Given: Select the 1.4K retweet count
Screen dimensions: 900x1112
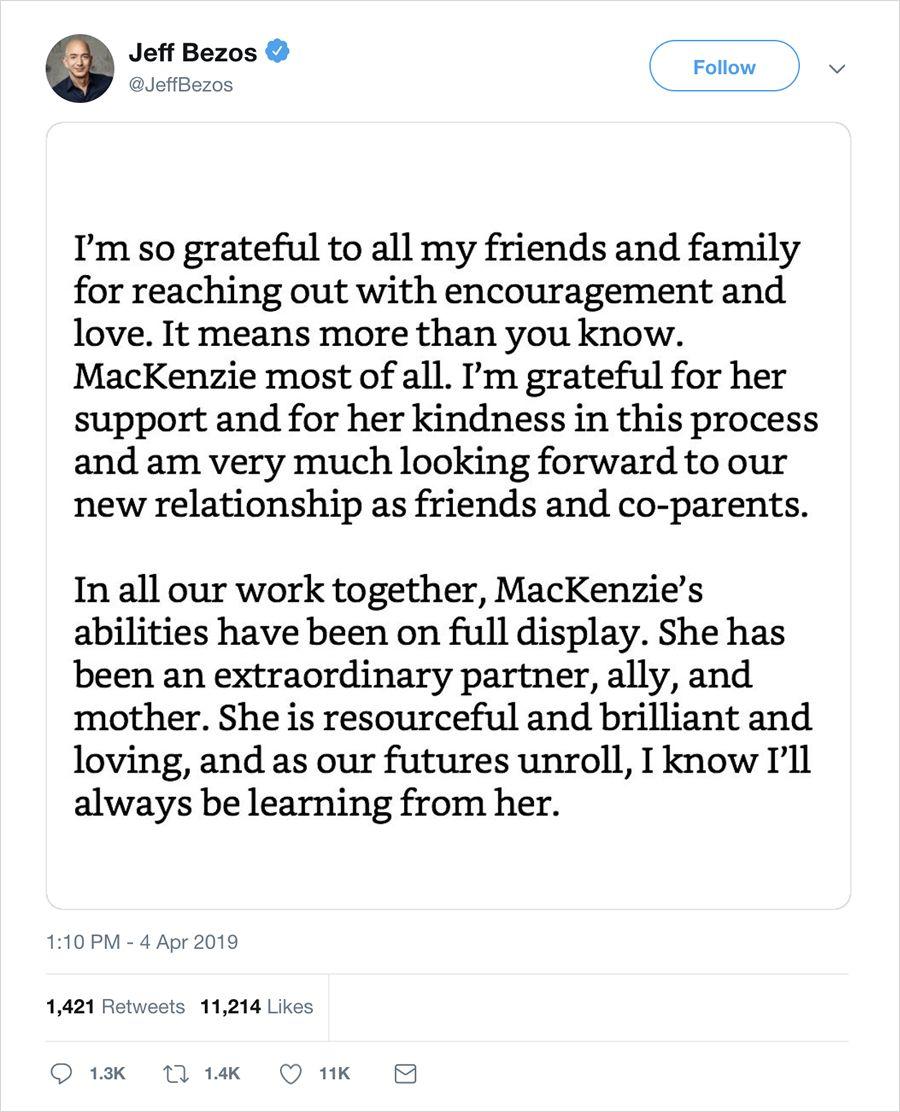Looking at the screenshot, I should click(x=222, y=1073).
